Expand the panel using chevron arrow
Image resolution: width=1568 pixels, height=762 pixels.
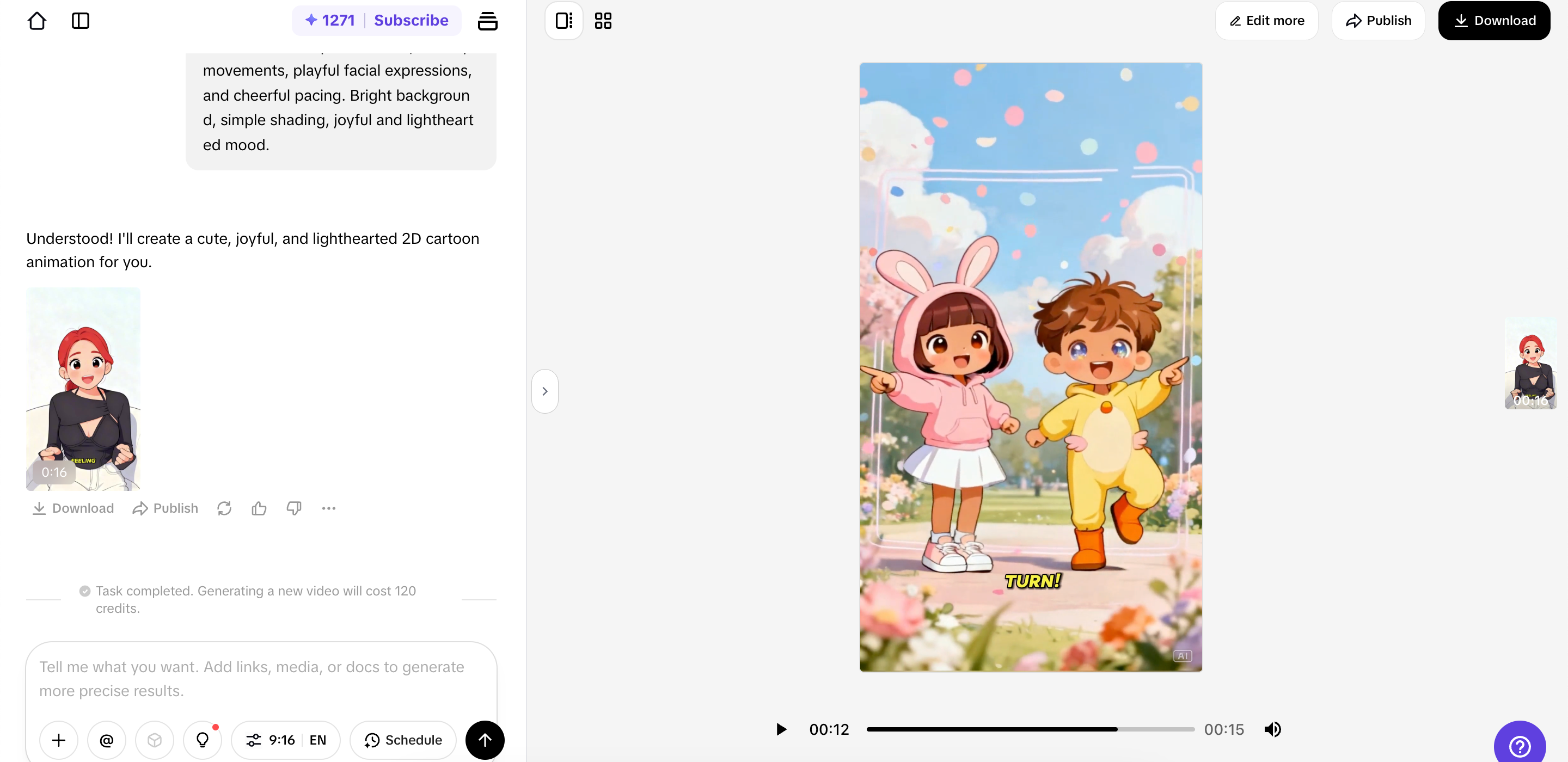point(545,391)
